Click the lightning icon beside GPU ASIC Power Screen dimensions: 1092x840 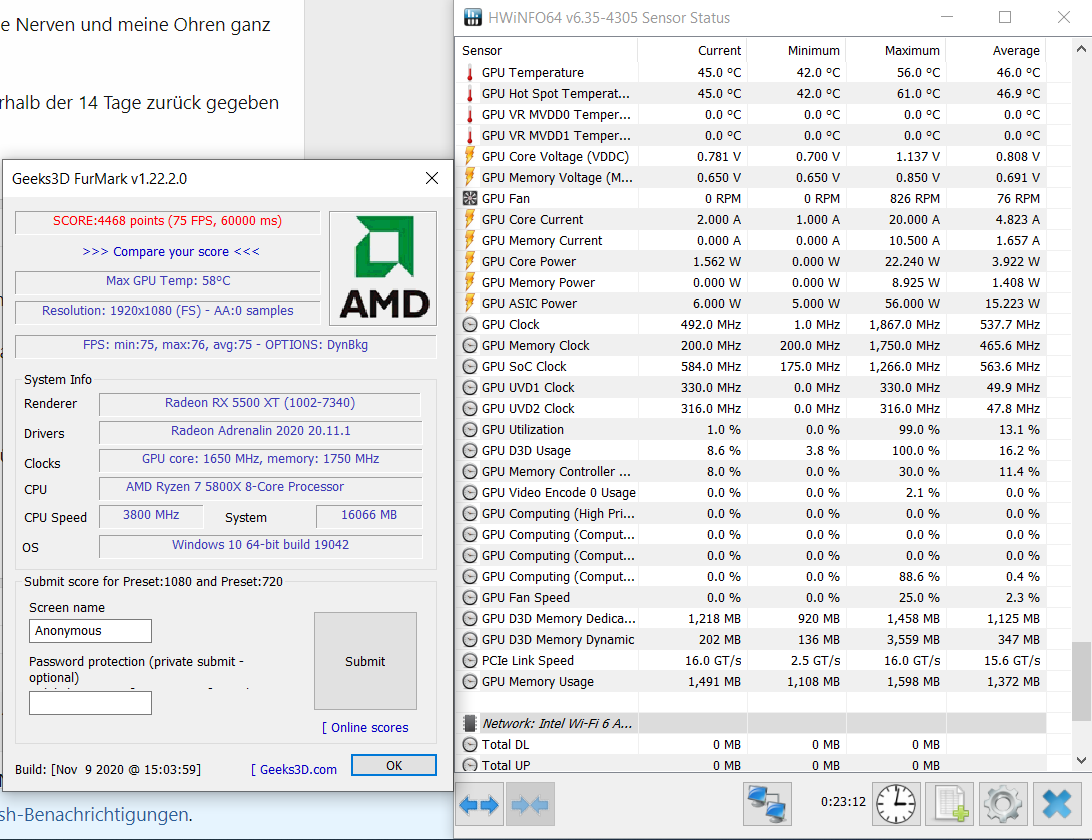coord(470,303)
